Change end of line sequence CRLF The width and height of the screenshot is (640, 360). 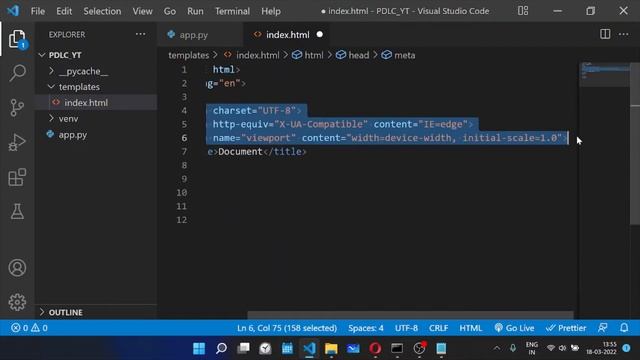[x=438, y=328]
